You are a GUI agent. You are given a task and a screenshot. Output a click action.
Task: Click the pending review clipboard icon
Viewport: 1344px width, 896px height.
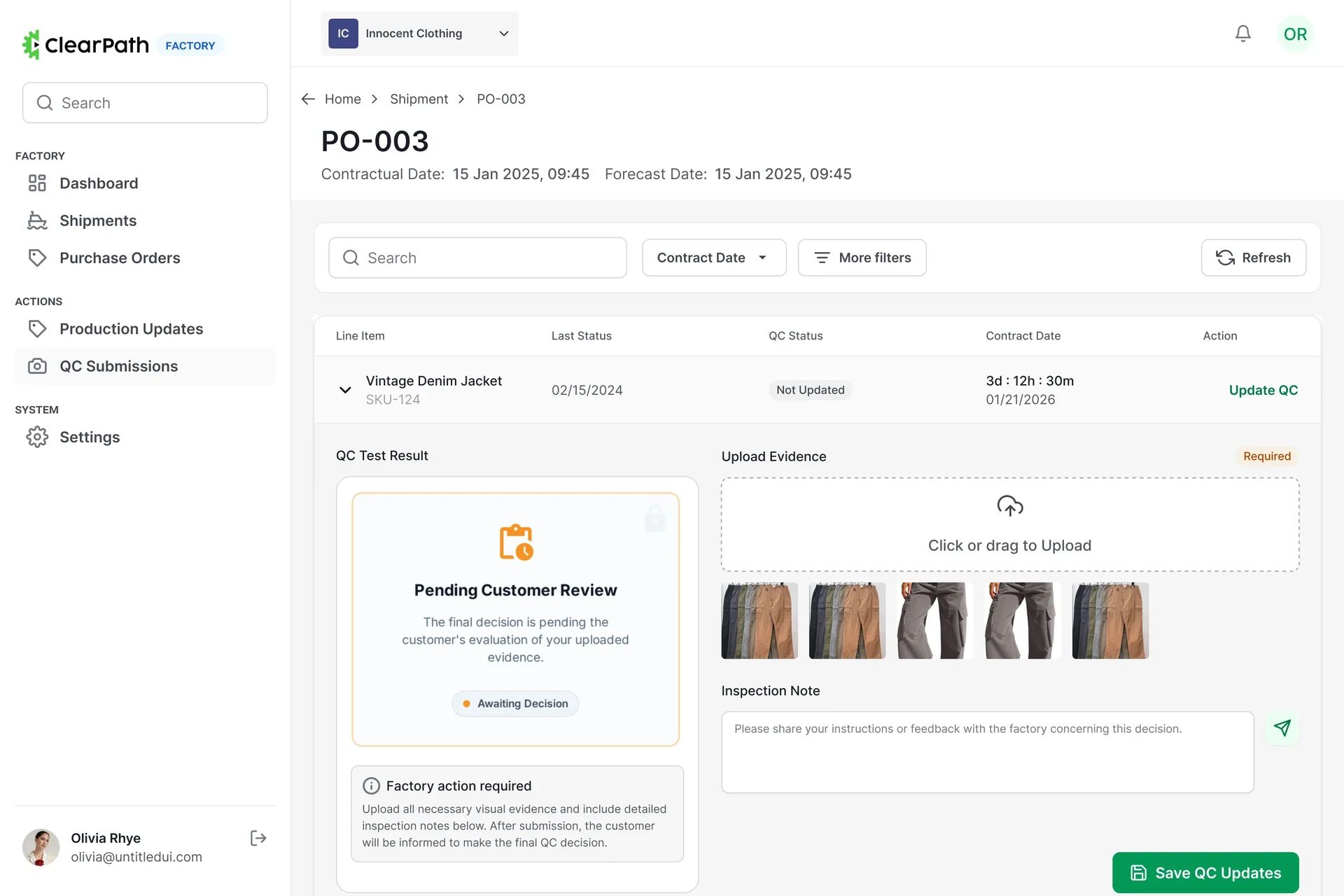(x=517, y=542)
